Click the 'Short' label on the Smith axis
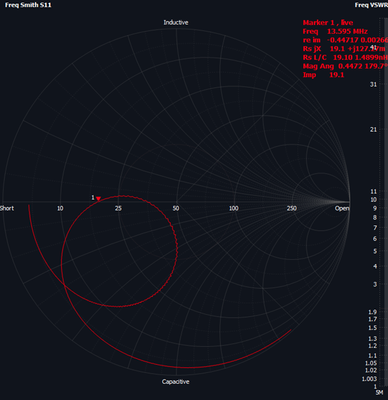The height and width of the screenshot is (400, 388). tap(7, 208)
